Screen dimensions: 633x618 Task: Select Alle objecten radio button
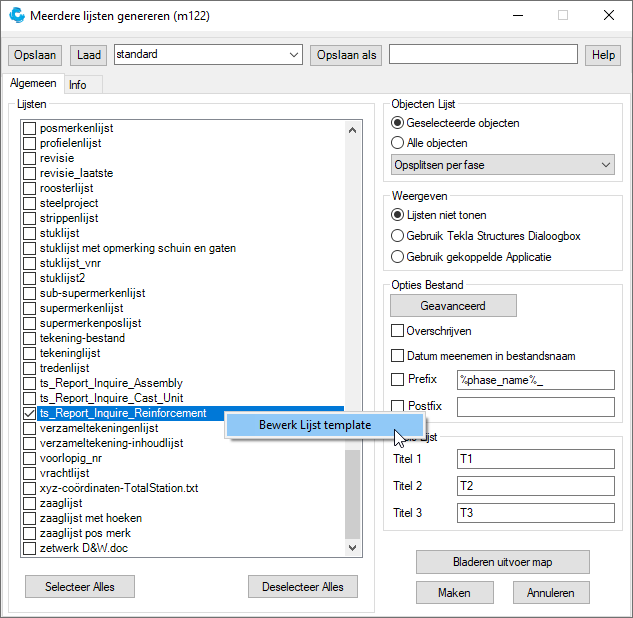click(397, 142)
